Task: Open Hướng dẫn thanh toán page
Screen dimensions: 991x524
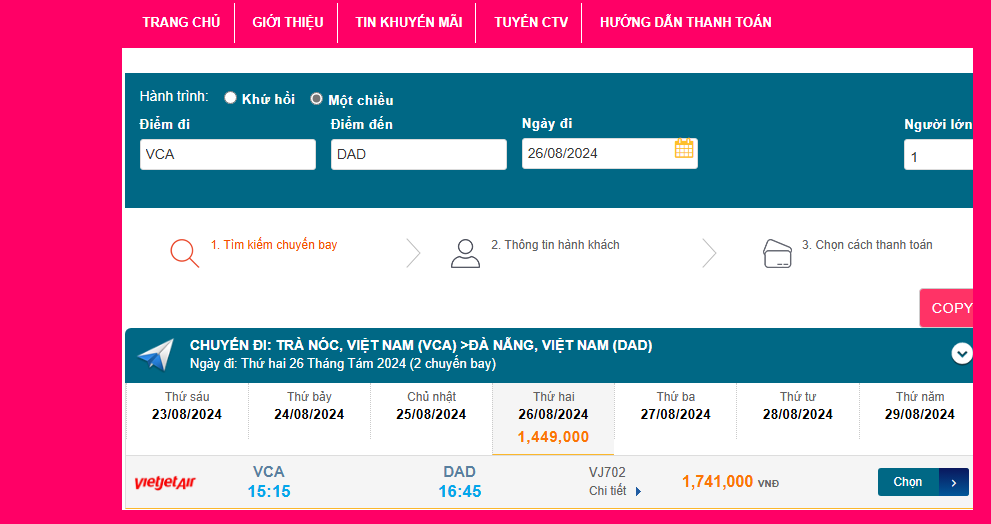Action: point(685,22)
